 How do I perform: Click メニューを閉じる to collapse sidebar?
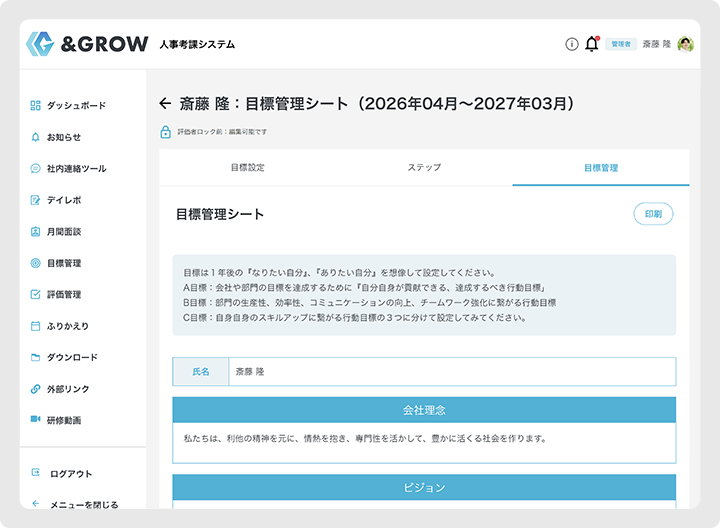tap(84, 504)
